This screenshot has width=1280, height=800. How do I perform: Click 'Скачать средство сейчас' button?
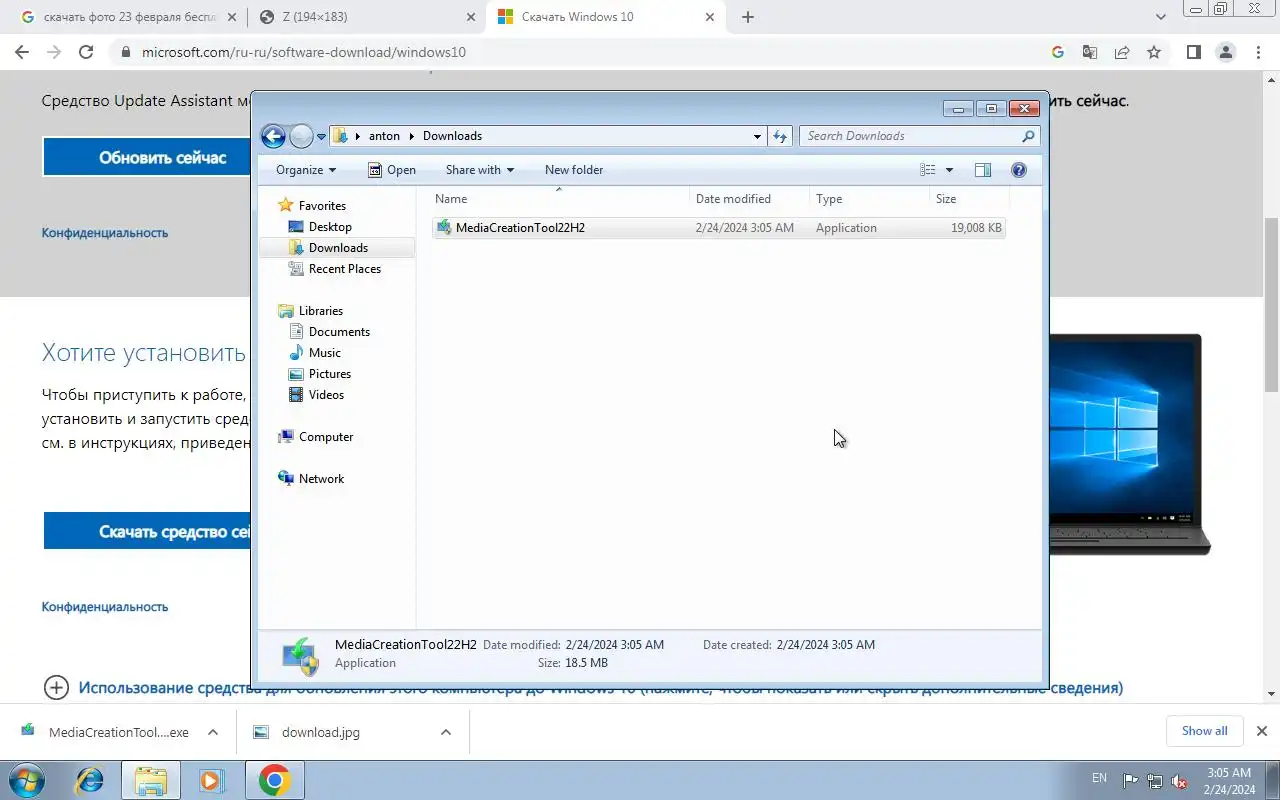pyautogui.click(x=147, y=532)
